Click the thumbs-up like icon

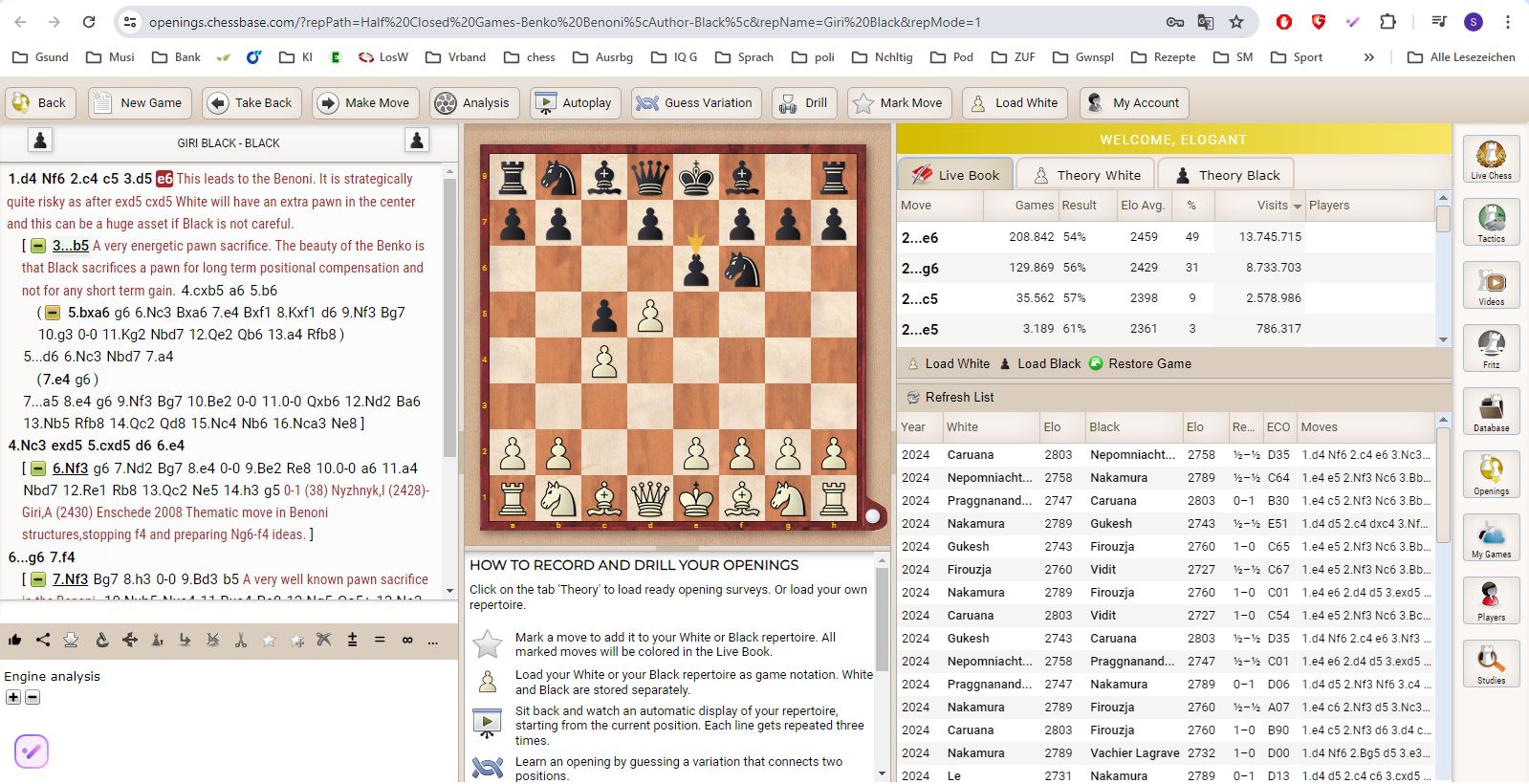(x=15, y=640)
